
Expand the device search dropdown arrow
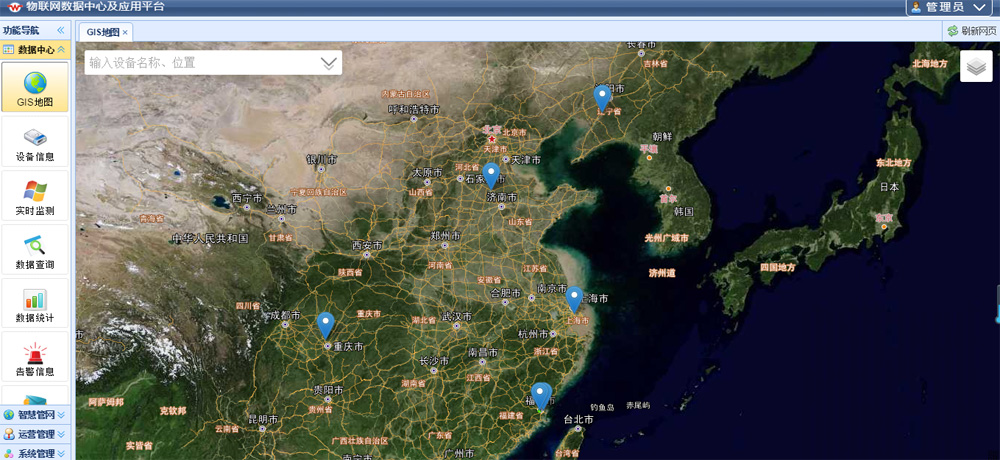(x=328, y=63)
